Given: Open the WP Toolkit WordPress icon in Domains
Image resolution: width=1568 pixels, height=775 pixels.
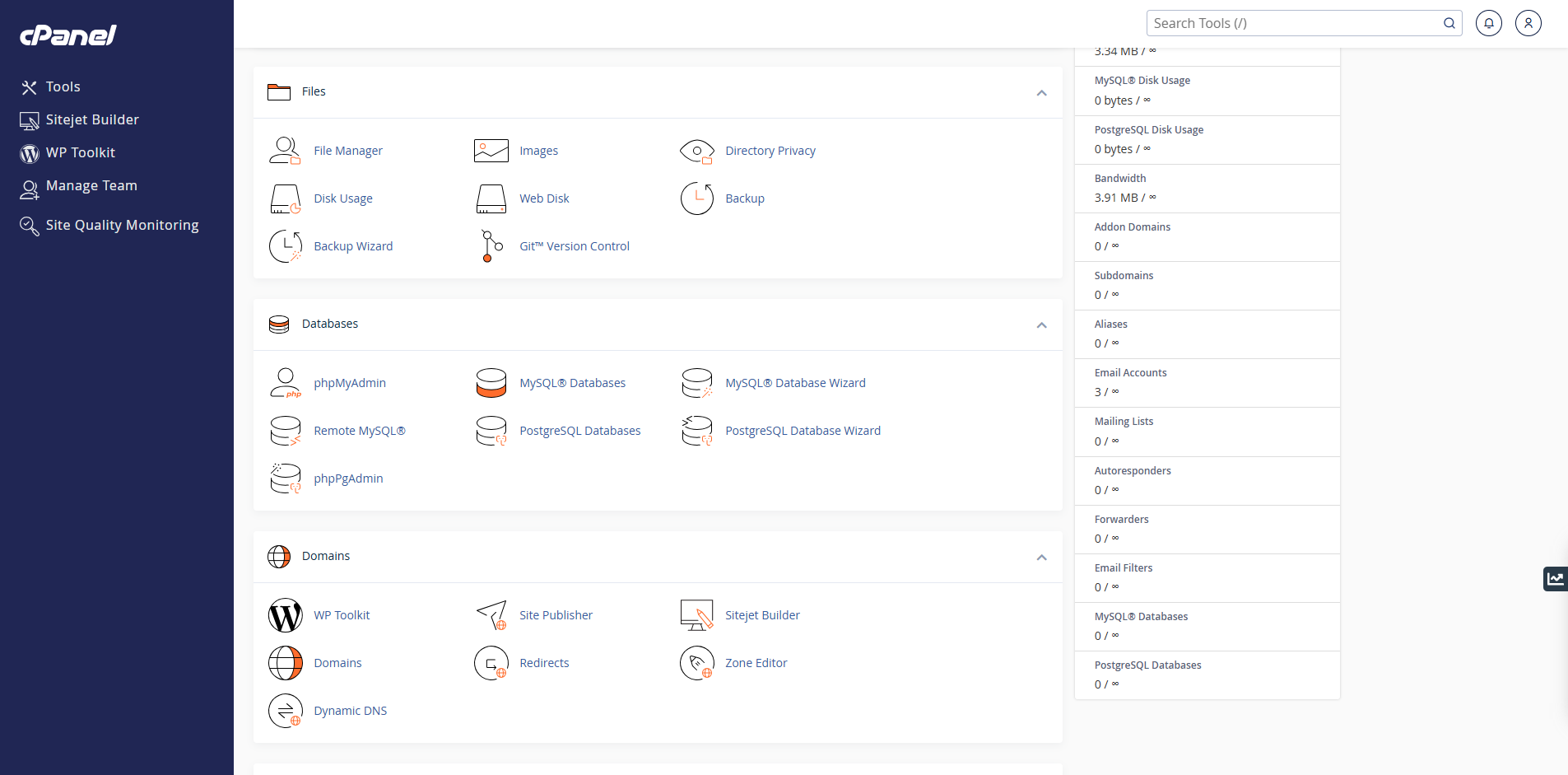Looking at the screenshot, I should [285, 615].
